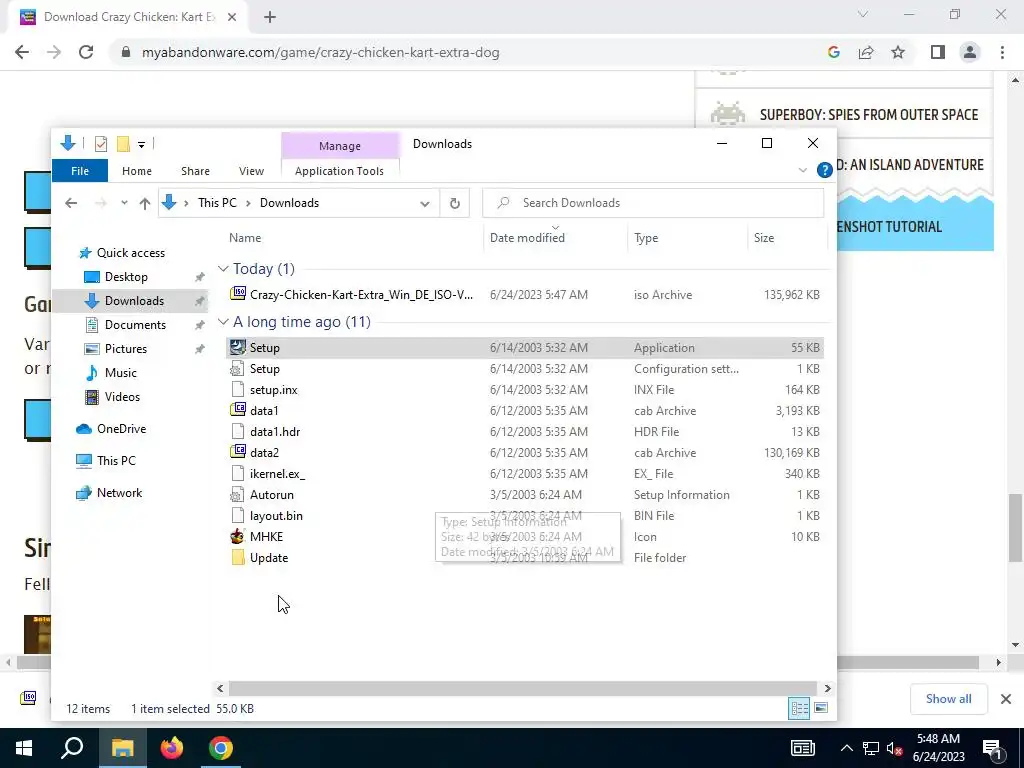Select the Update folder
Image resolution: width=1024 pixels, height=768 pixels.
tap(524, 558)
